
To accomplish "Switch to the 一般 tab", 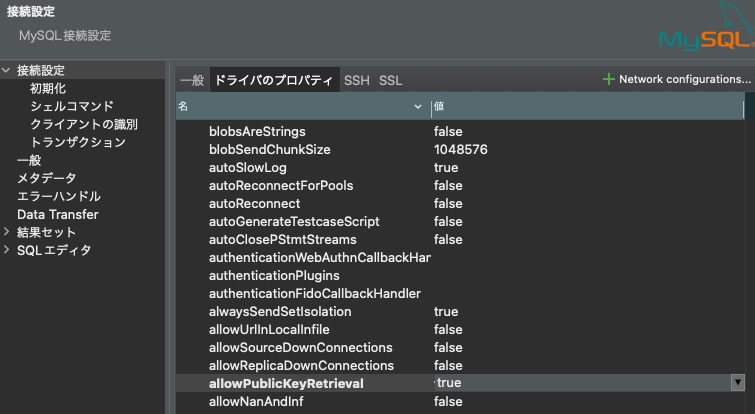I will click(192, 80).
